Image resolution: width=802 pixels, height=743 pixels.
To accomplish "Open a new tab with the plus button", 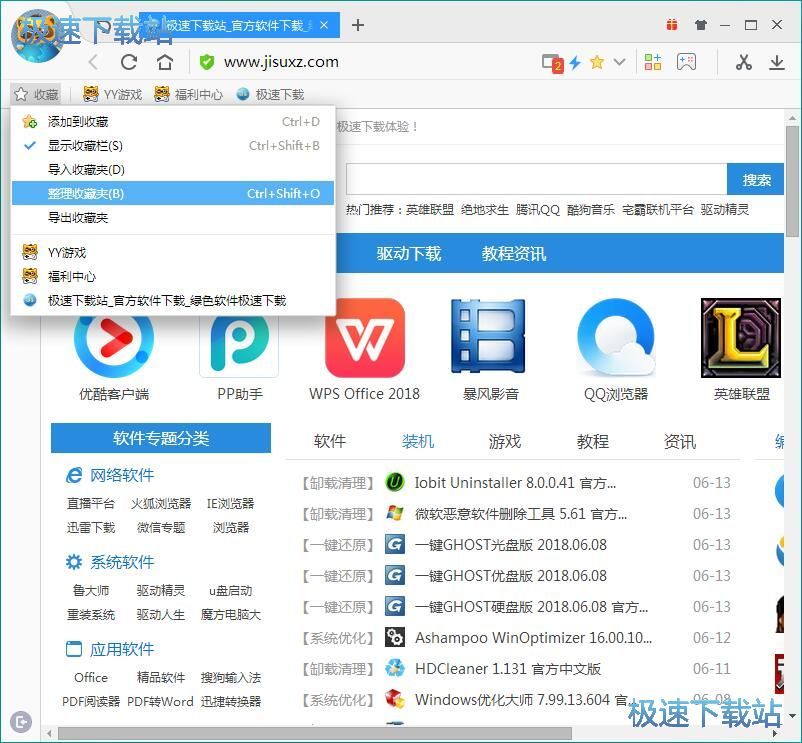I will 358,25.
